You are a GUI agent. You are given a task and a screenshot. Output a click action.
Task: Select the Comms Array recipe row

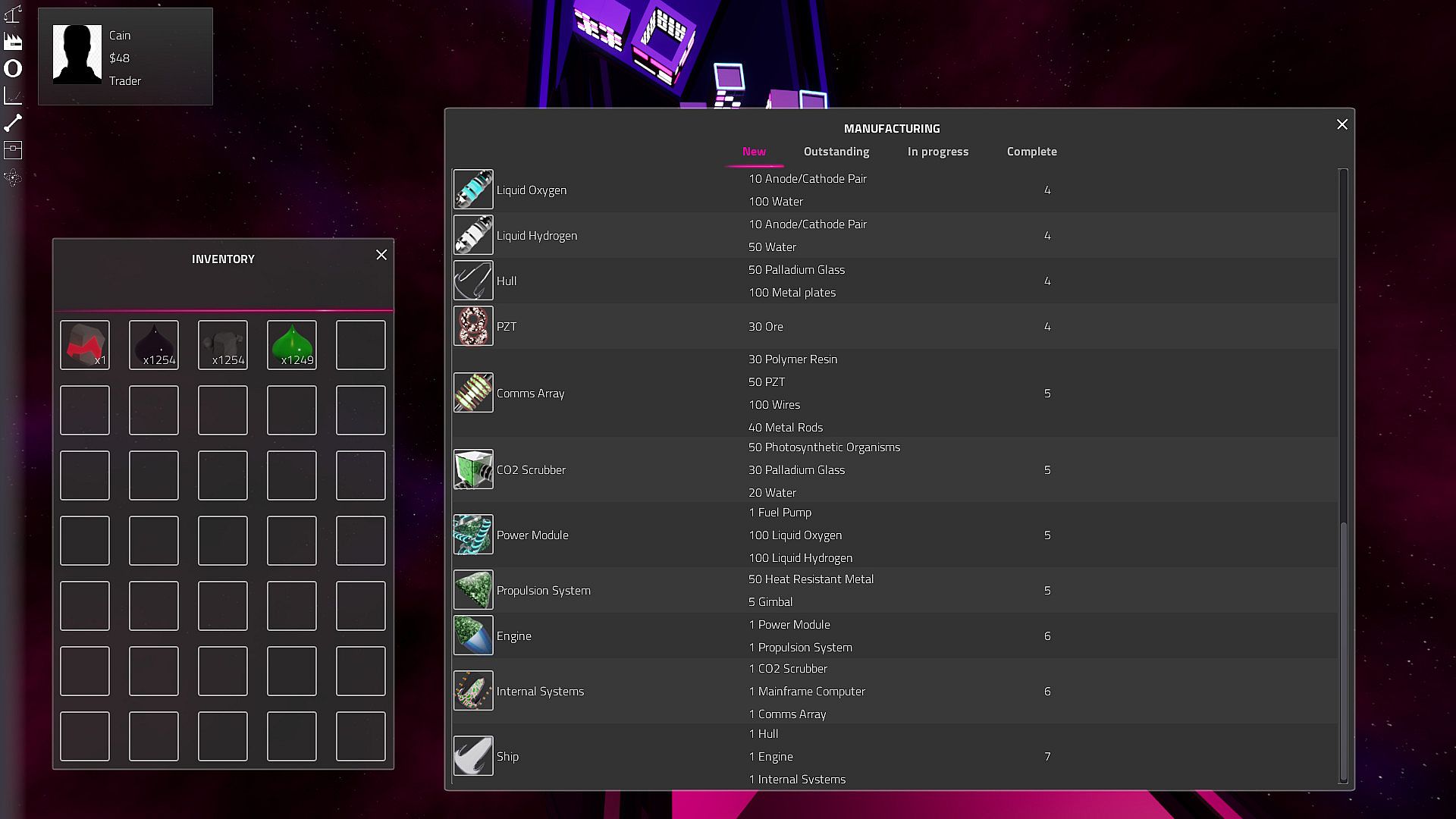530,394
